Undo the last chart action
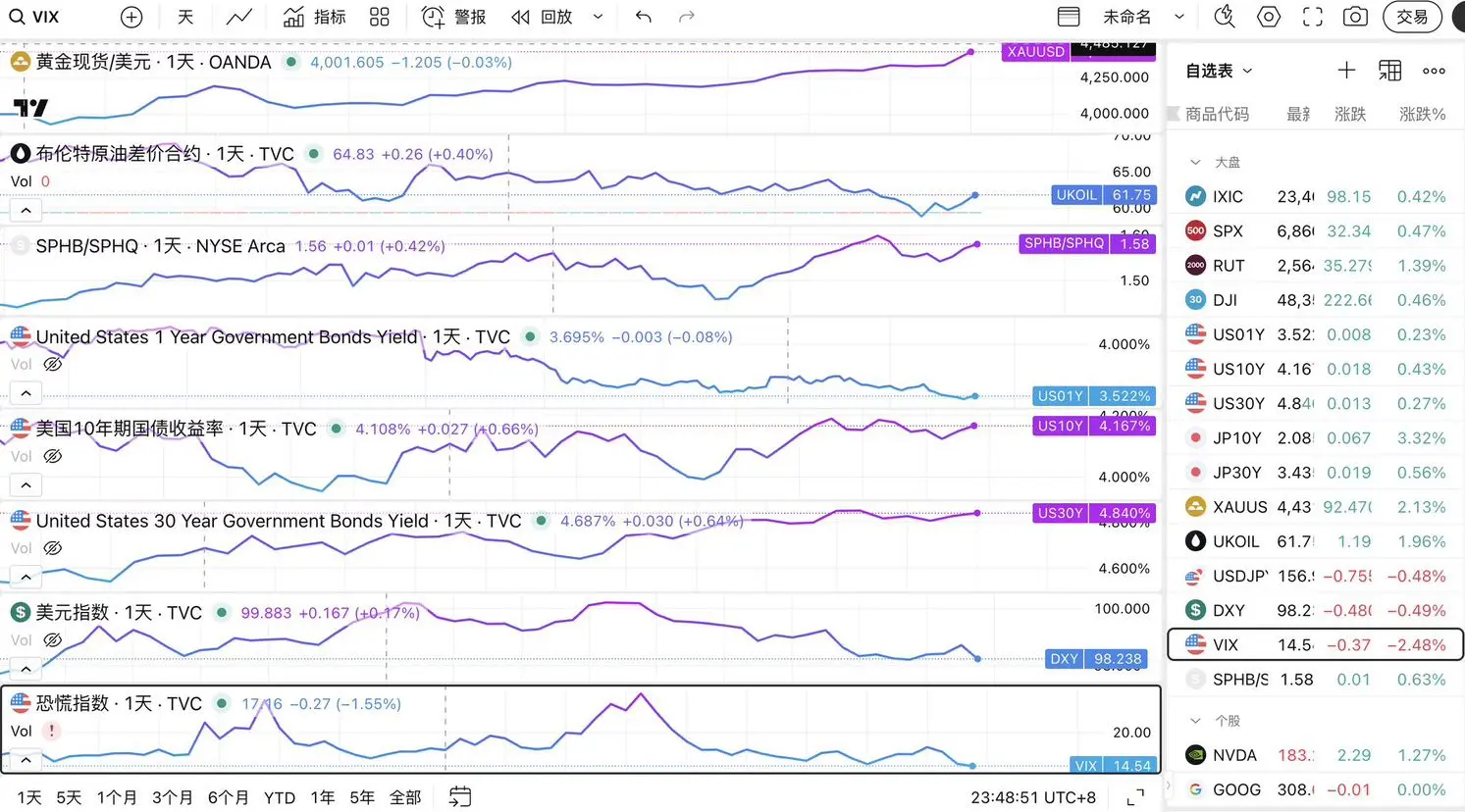 [643, 17]
